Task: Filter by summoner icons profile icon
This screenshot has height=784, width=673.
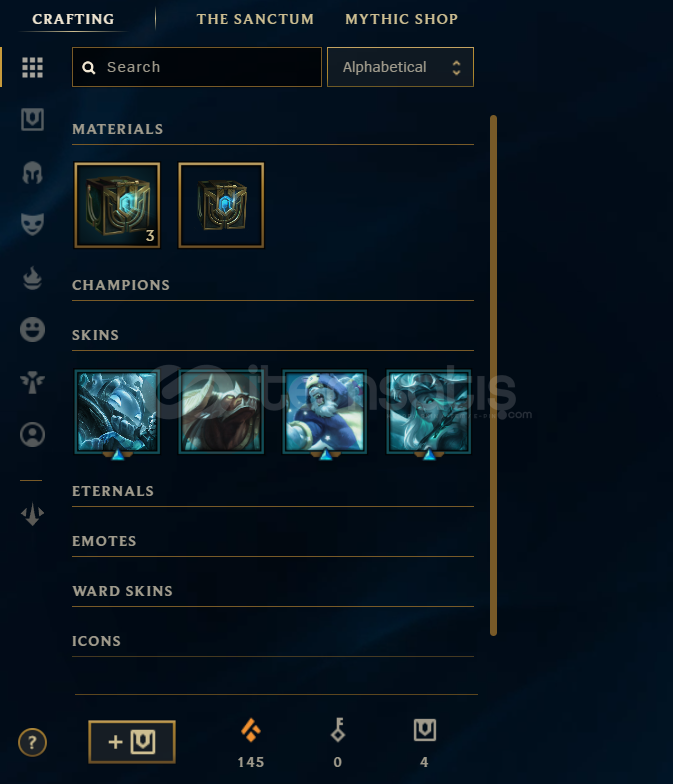Action: [x=32, y=434]
